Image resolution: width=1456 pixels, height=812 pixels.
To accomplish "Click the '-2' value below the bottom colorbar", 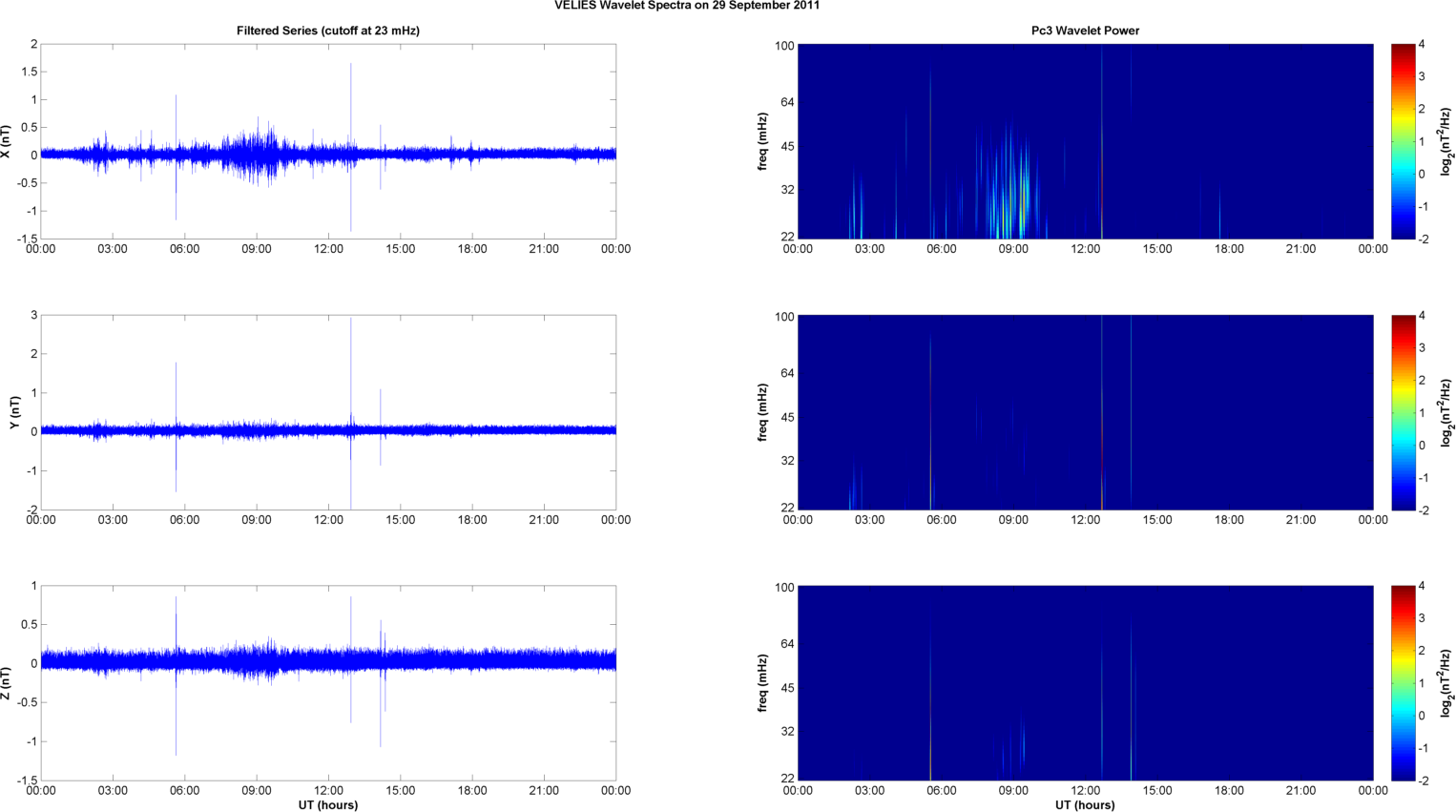I will click(x=1424, y=781).
